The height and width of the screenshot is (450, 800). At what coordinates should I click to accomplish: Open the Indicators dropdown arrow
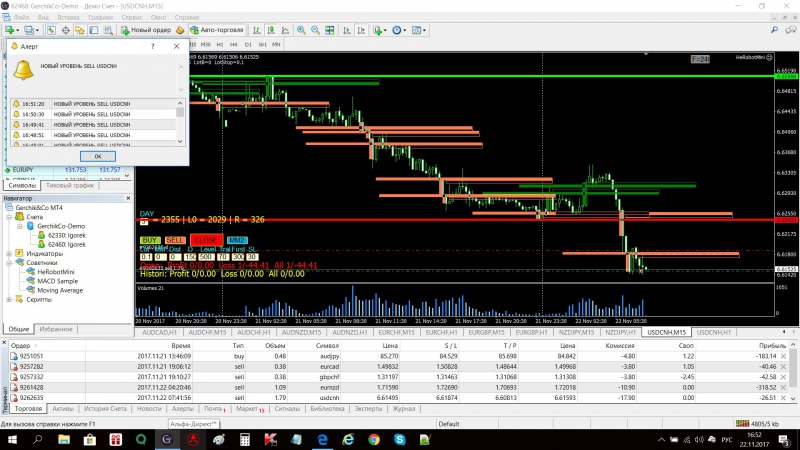[x=385, y=31]
